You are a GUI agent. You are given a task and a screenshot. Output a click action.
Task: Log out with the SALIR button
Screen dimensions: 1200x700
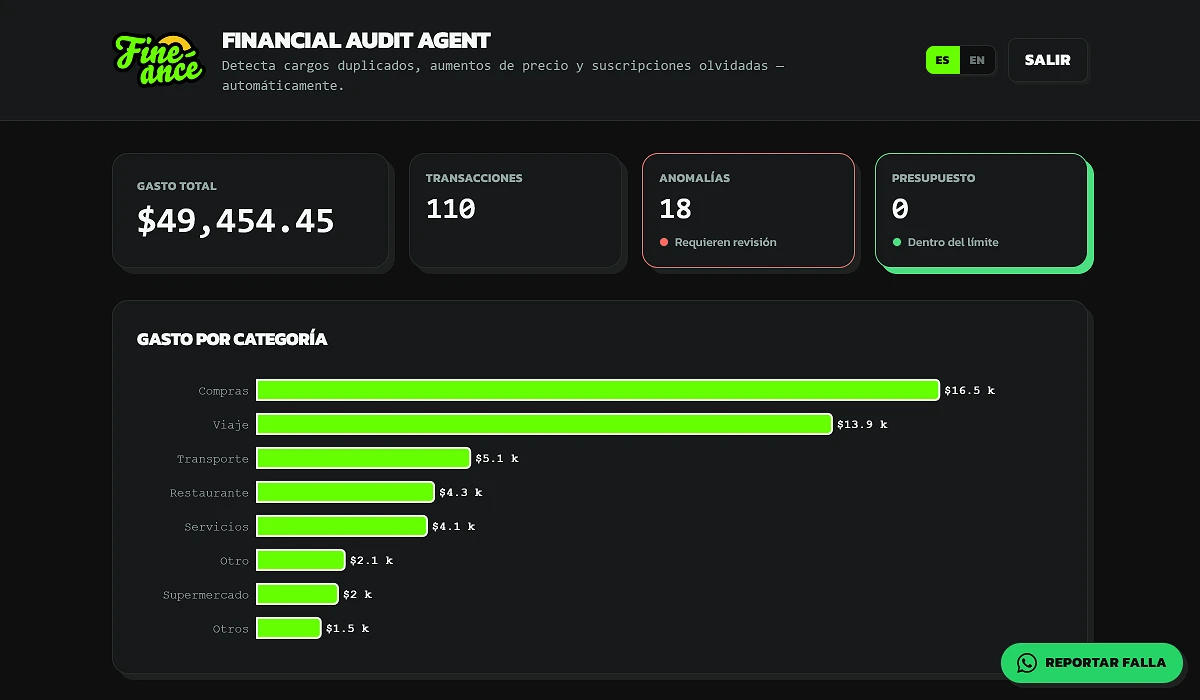pyautogui.click(x=1048, y=60)
